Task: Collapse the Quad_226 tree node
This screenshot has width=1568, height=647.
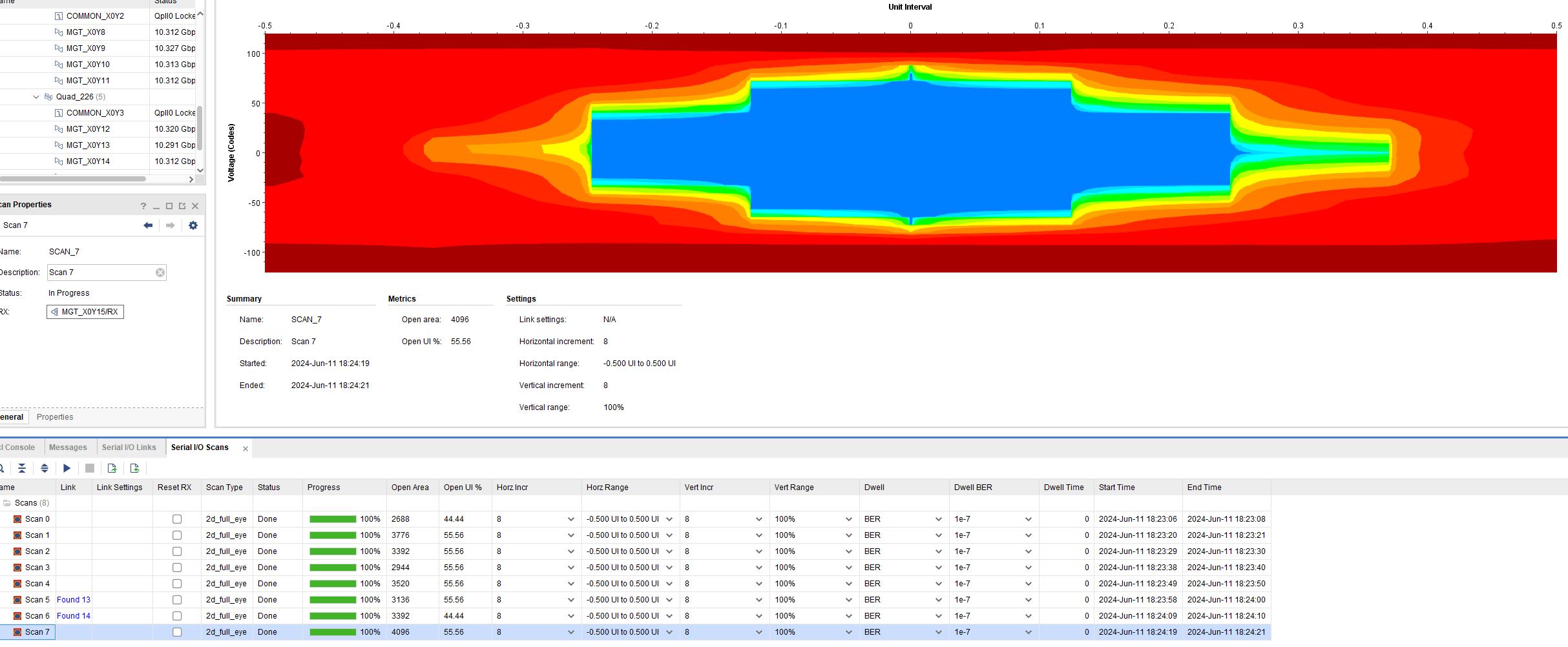Action: 36,97
